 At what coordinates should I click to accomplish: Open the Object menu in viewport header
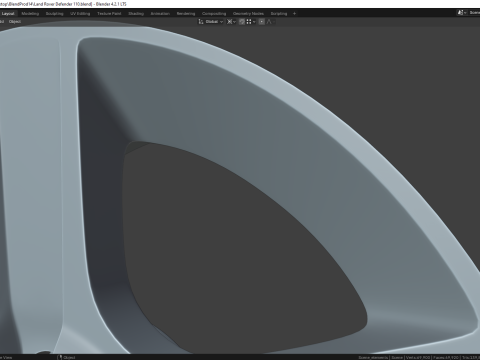(x=15, y=22)
